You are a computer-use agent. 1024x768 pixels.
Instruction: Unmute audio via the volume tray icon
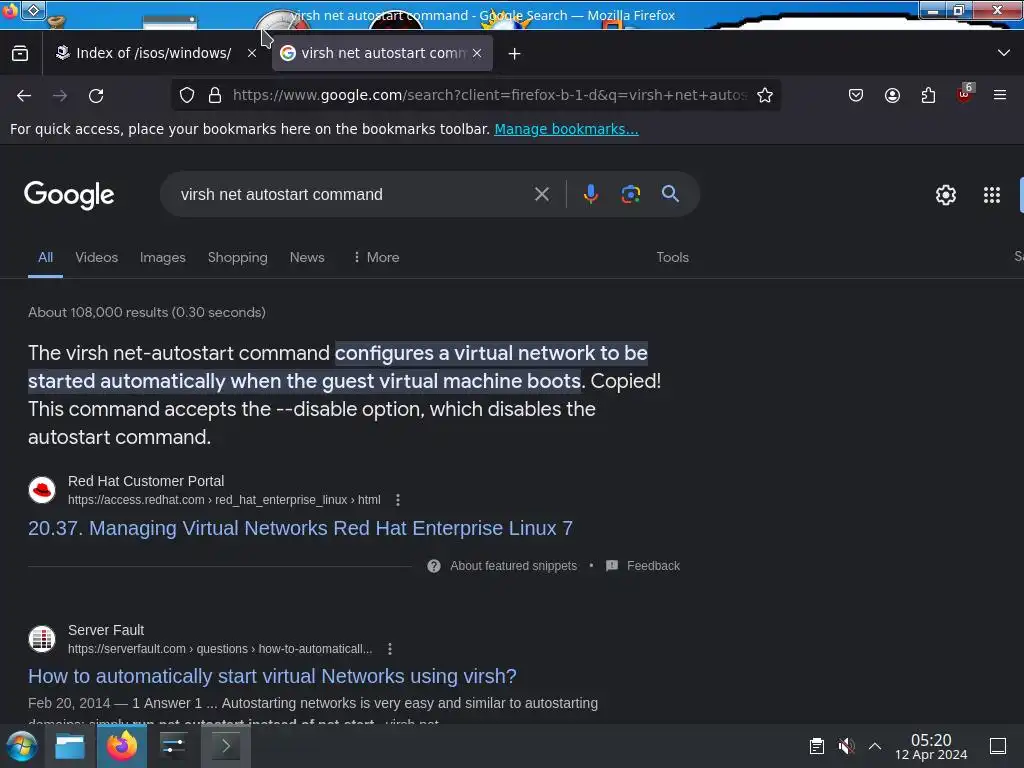846,746
